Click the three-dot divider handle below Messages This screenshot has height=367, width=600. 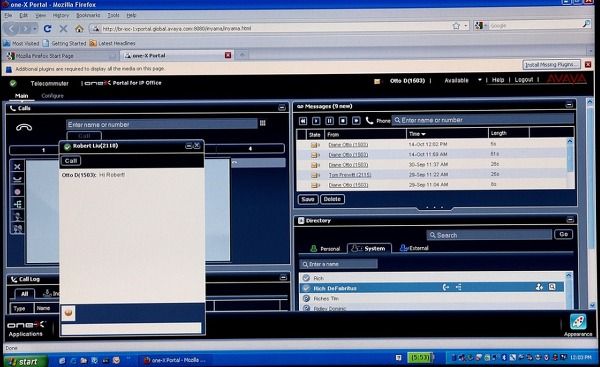click(434, 208)
